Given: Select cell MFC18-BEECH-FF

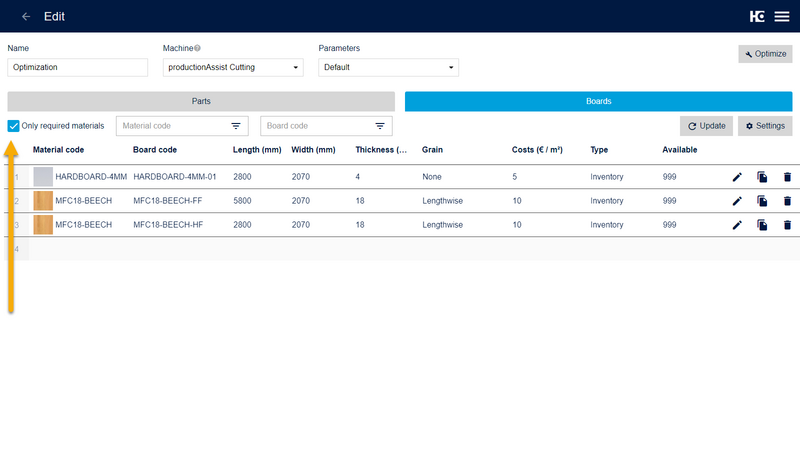Looking at the screenshot, I should pyautogui.click(x=167, y=201).
